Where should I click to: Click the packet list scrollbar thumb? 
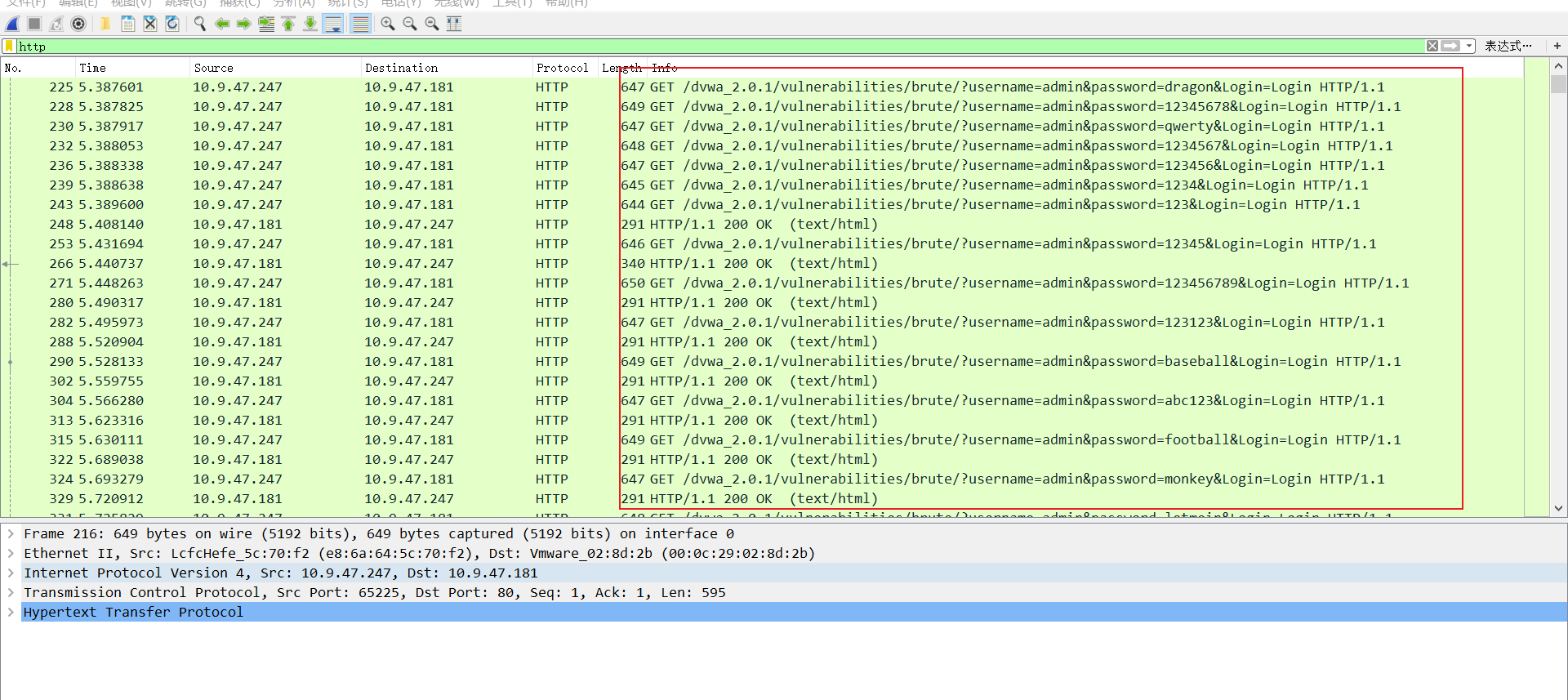1558,83
